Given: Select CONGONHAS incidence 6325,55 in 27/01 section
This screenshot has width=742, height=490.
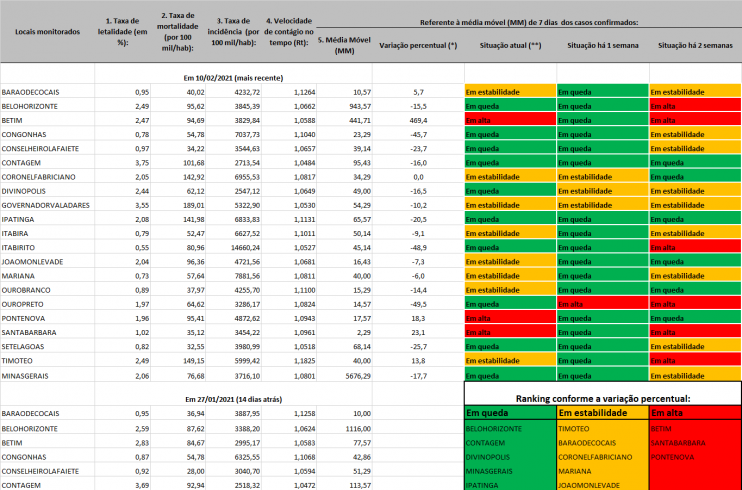Looking at the screenshot, I should pos(247,457).
